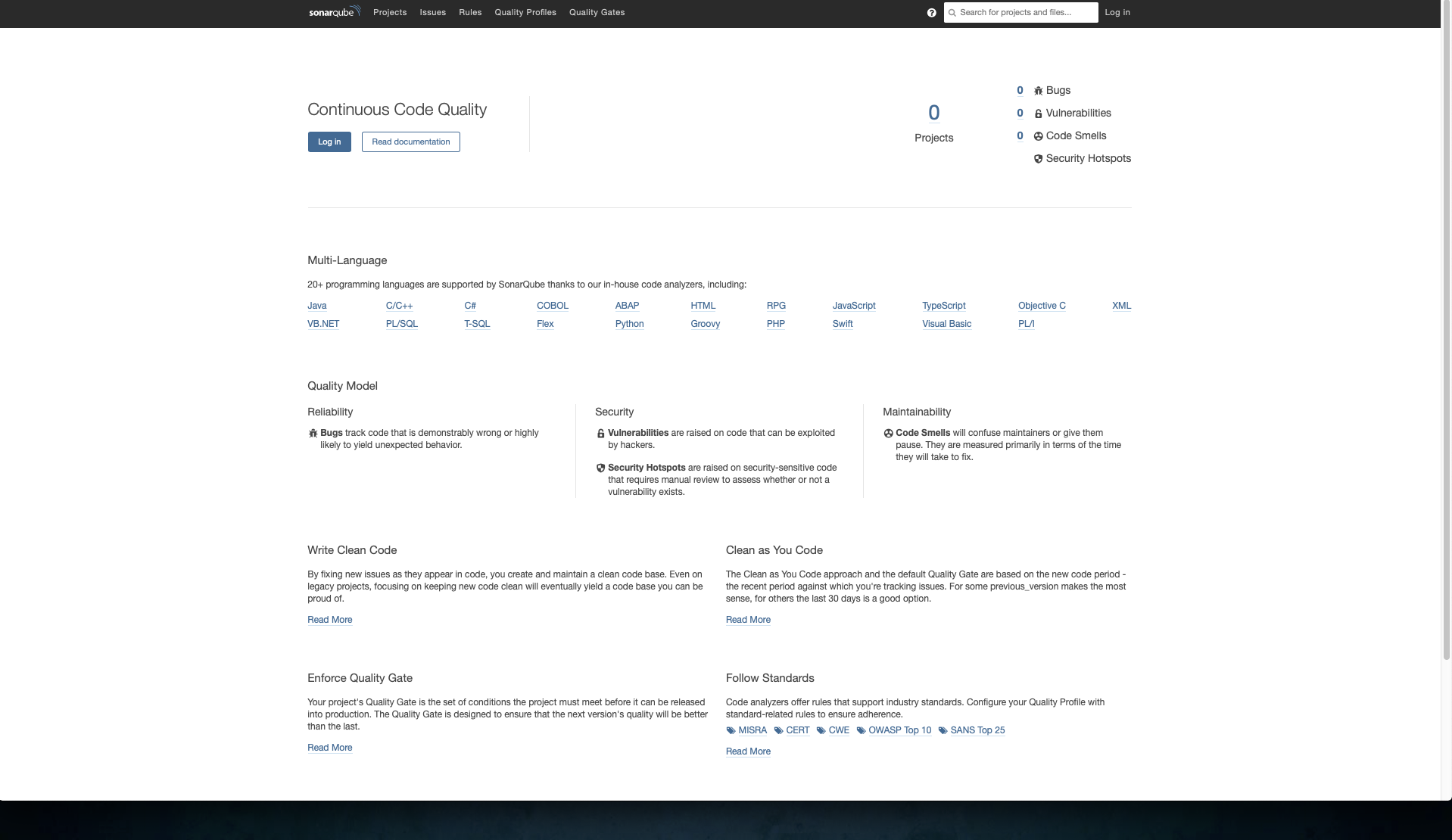Open the C/C++ language link
Image resolution: width=1452 pixels, height=840 pixels.
[x=400, y=306]
